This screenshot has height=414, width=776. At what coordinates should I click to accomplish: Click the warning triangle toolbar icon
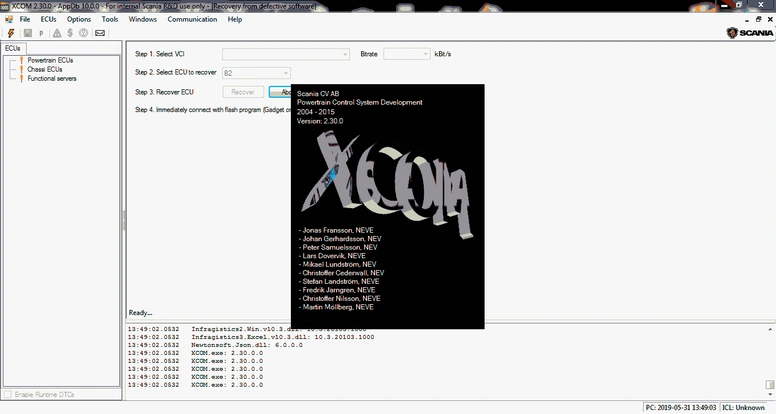click(x=57, y=33)
